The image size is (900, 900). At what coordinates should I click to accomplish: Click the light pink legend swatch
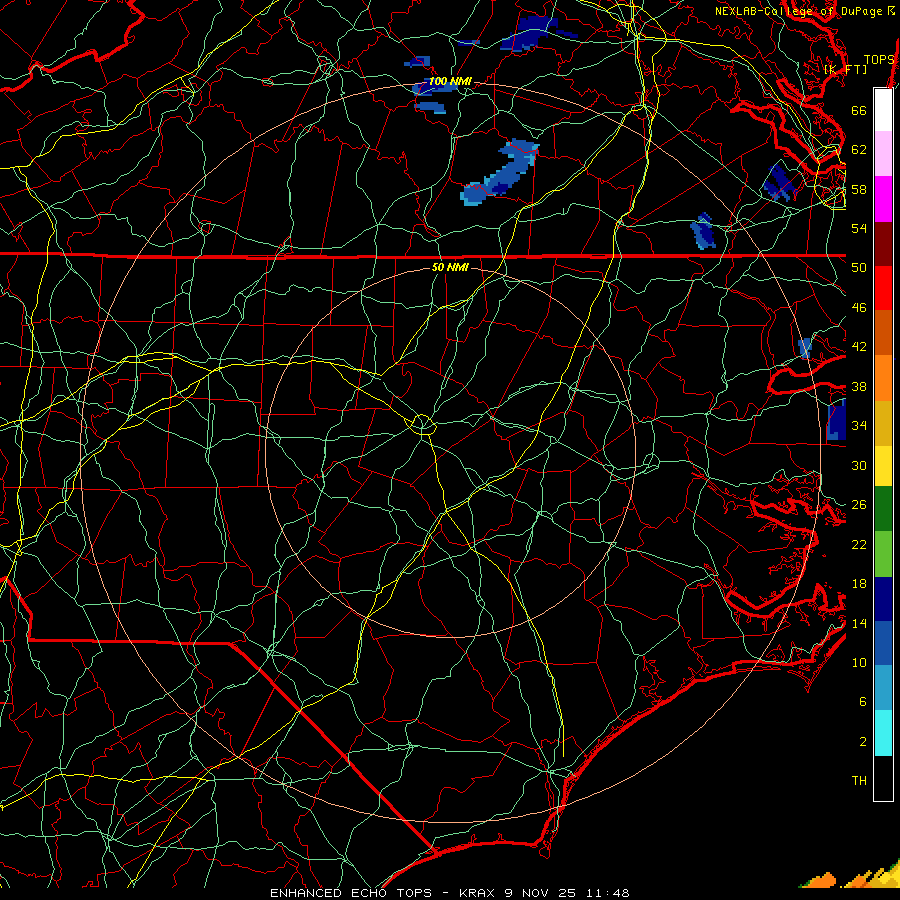(883, 153)
